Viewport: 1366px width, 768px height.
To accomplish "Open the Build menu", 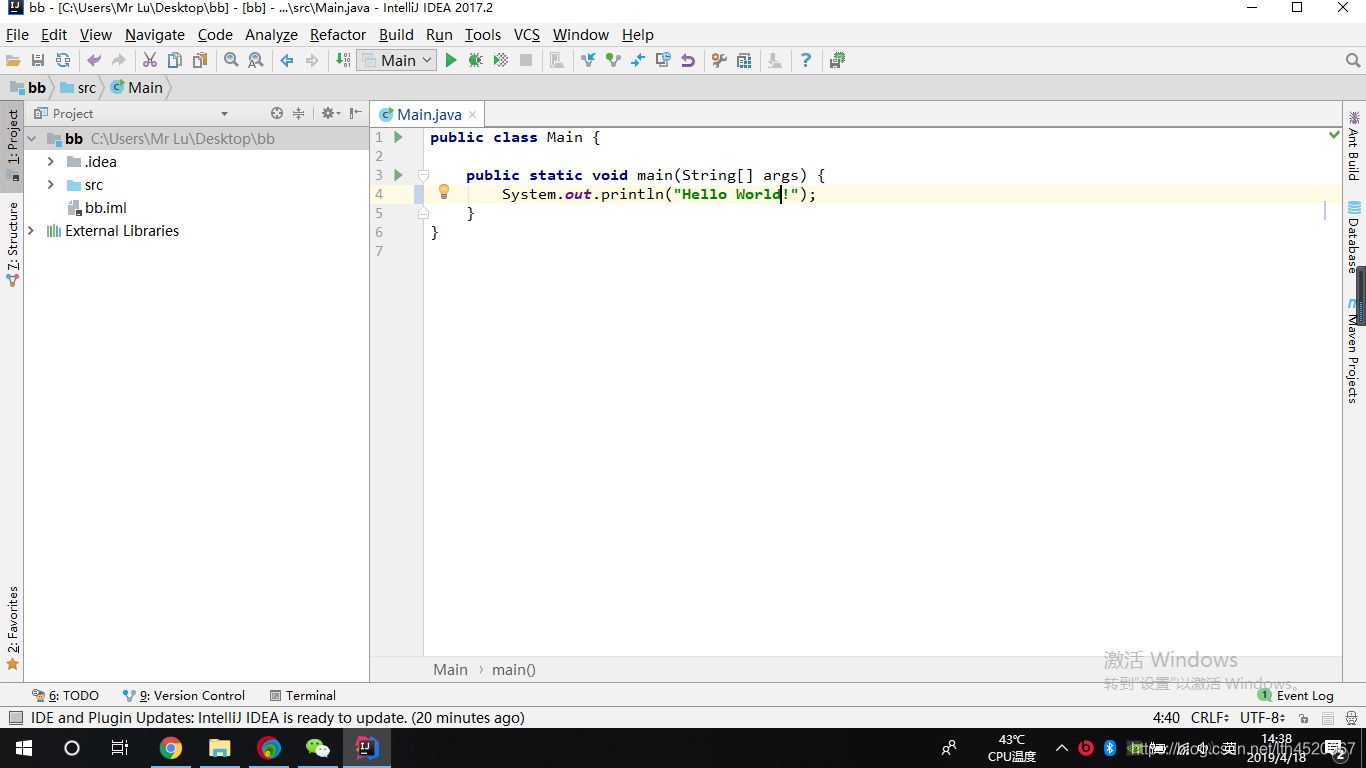I will (396, 34).
